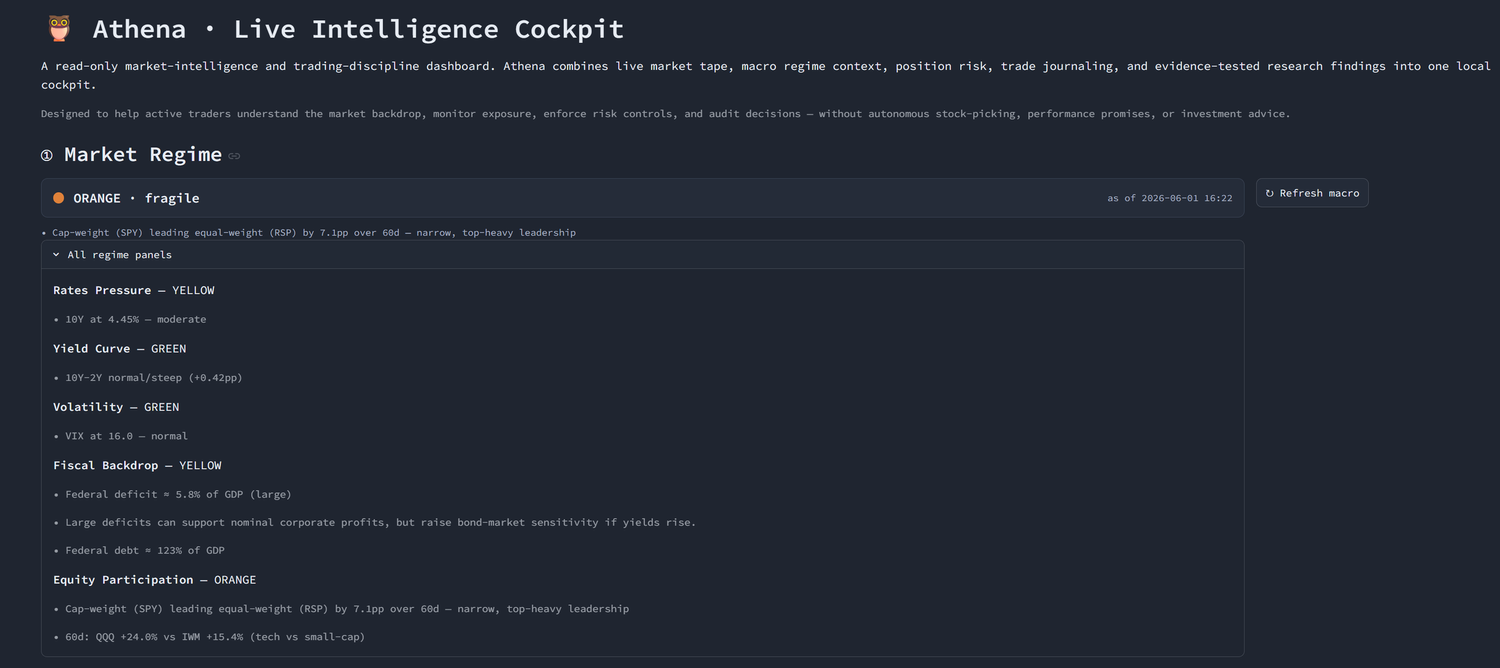Viewport: 1500px width, 668px height.
Task: Click the 'Athena · Live Intelligence Cockpit' title
Action: click(358, 29)
